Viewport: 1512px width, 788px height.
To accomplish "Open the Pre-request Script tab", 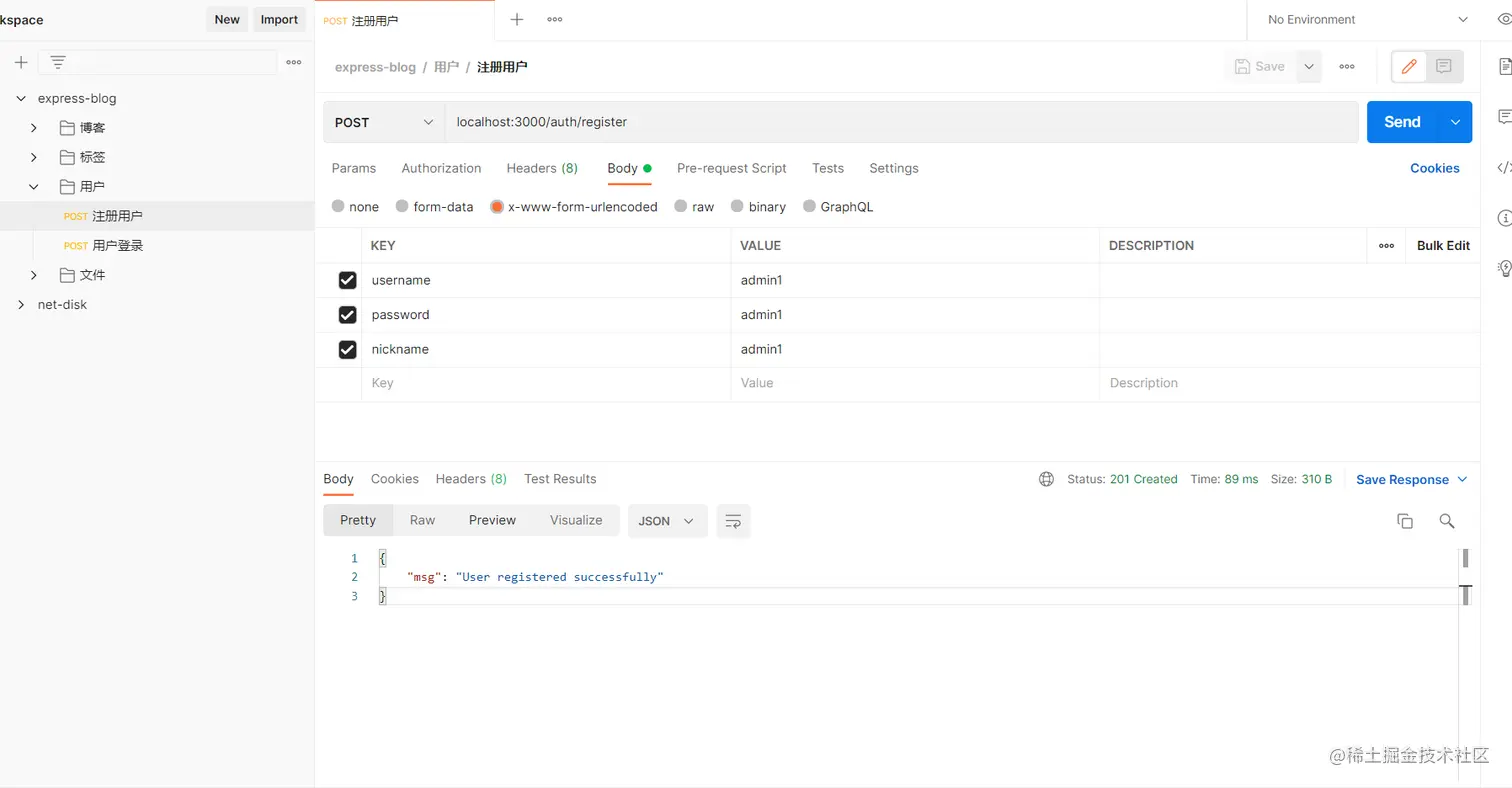I will (732, 168).
